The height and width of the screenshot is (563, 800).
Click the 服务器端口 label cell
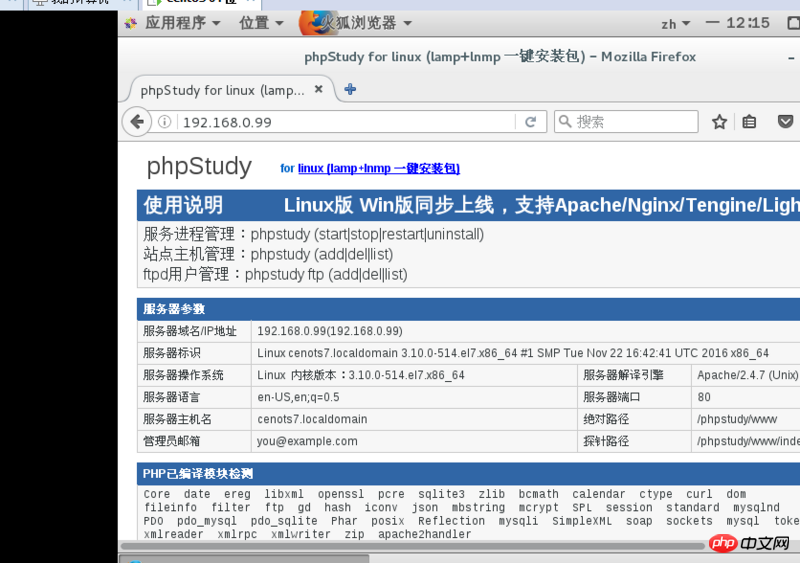634,397
